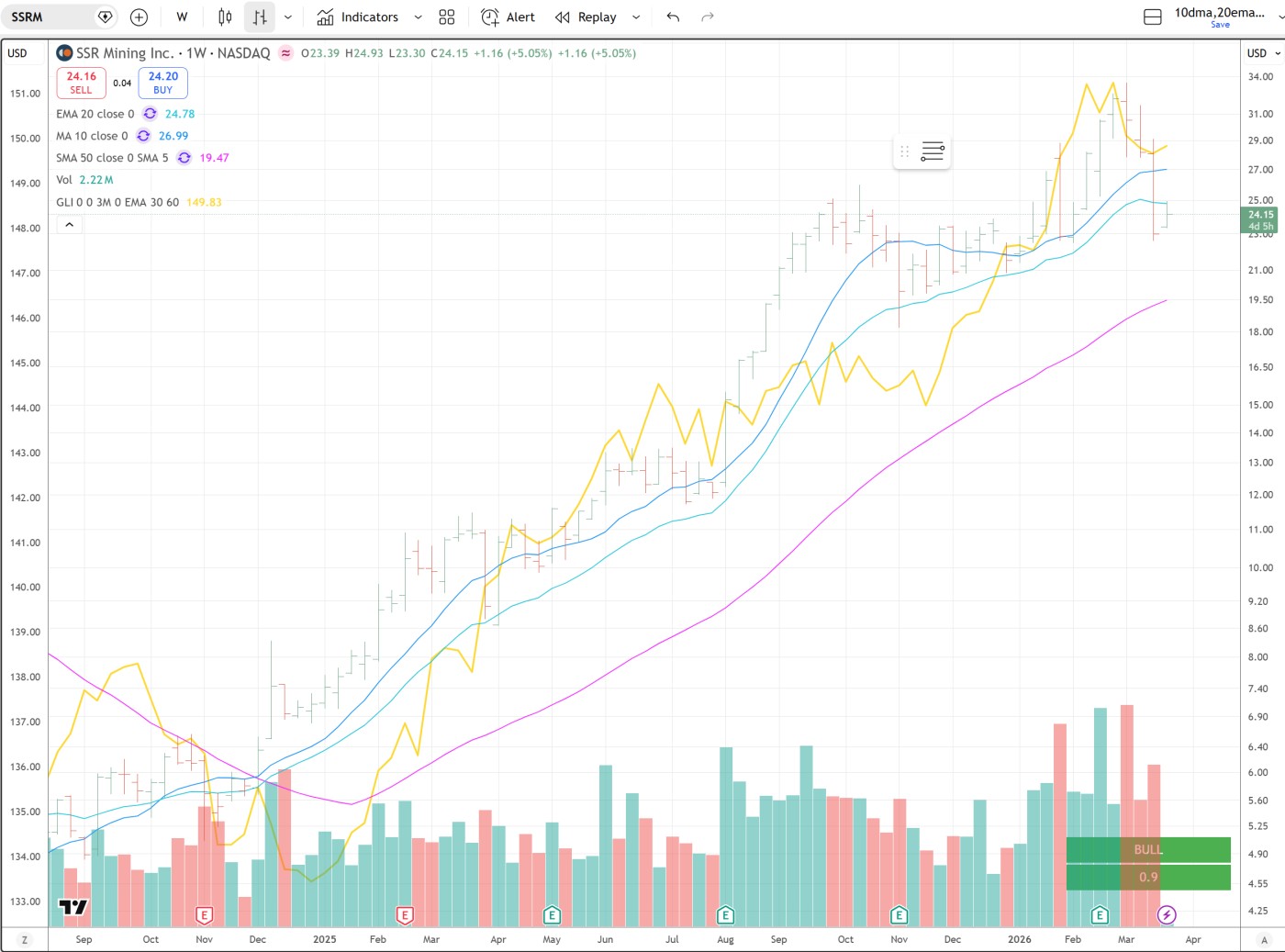
Task: Select the bars chart style icon
Action: pos(260,17)
